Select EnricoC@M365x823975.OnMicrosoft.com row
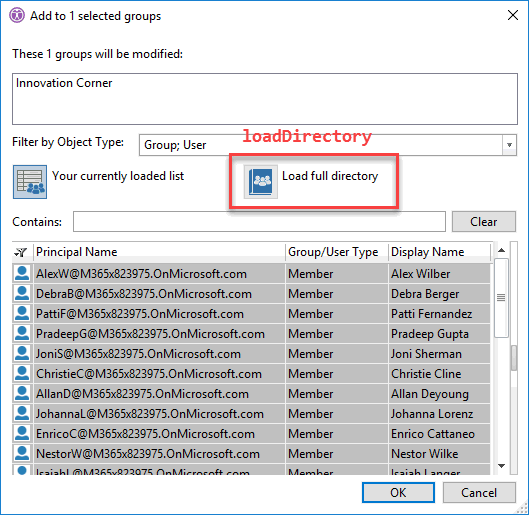 [251, 433]
